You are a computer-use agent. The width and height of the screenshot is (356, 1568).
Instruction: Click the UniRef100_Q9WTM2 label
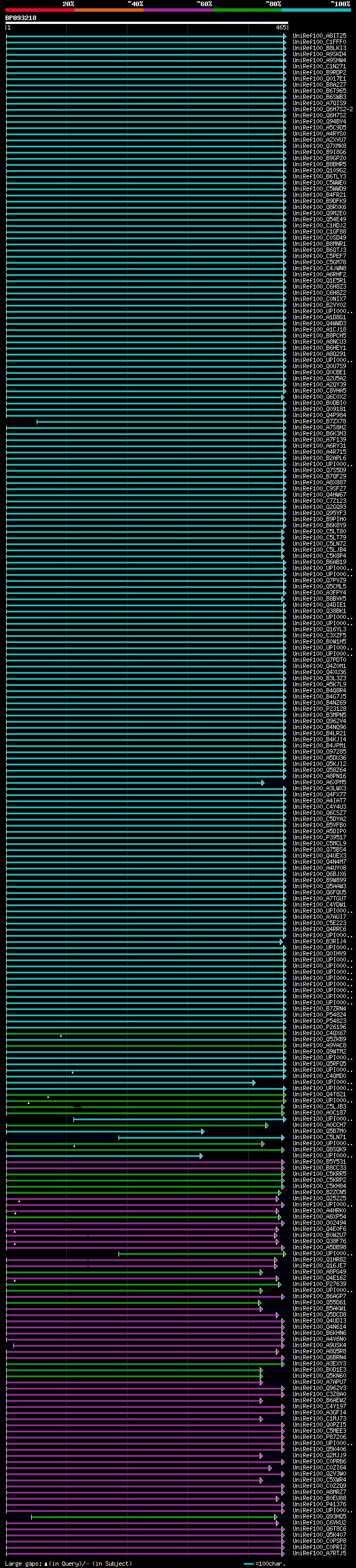click(319, 1051)
